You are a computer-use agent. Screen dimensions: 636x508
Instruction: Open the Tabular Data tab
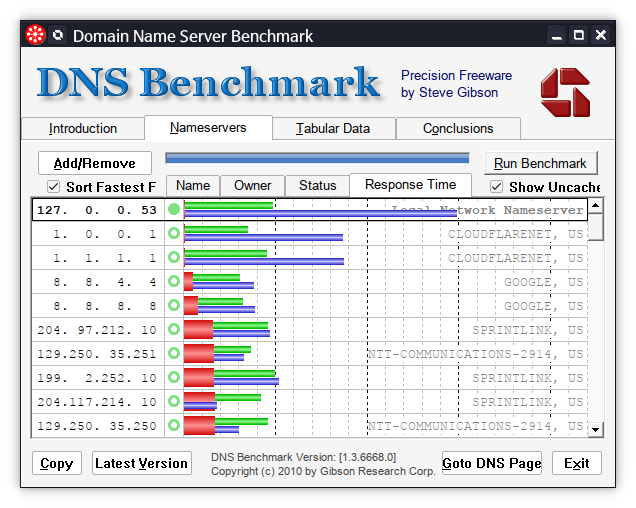point(333,129)
